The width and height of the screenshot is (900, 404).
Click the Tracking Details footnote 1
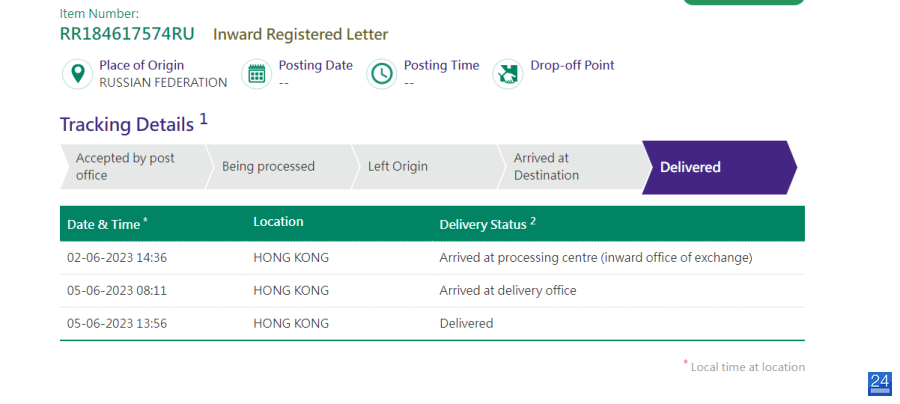pos(204,119)
